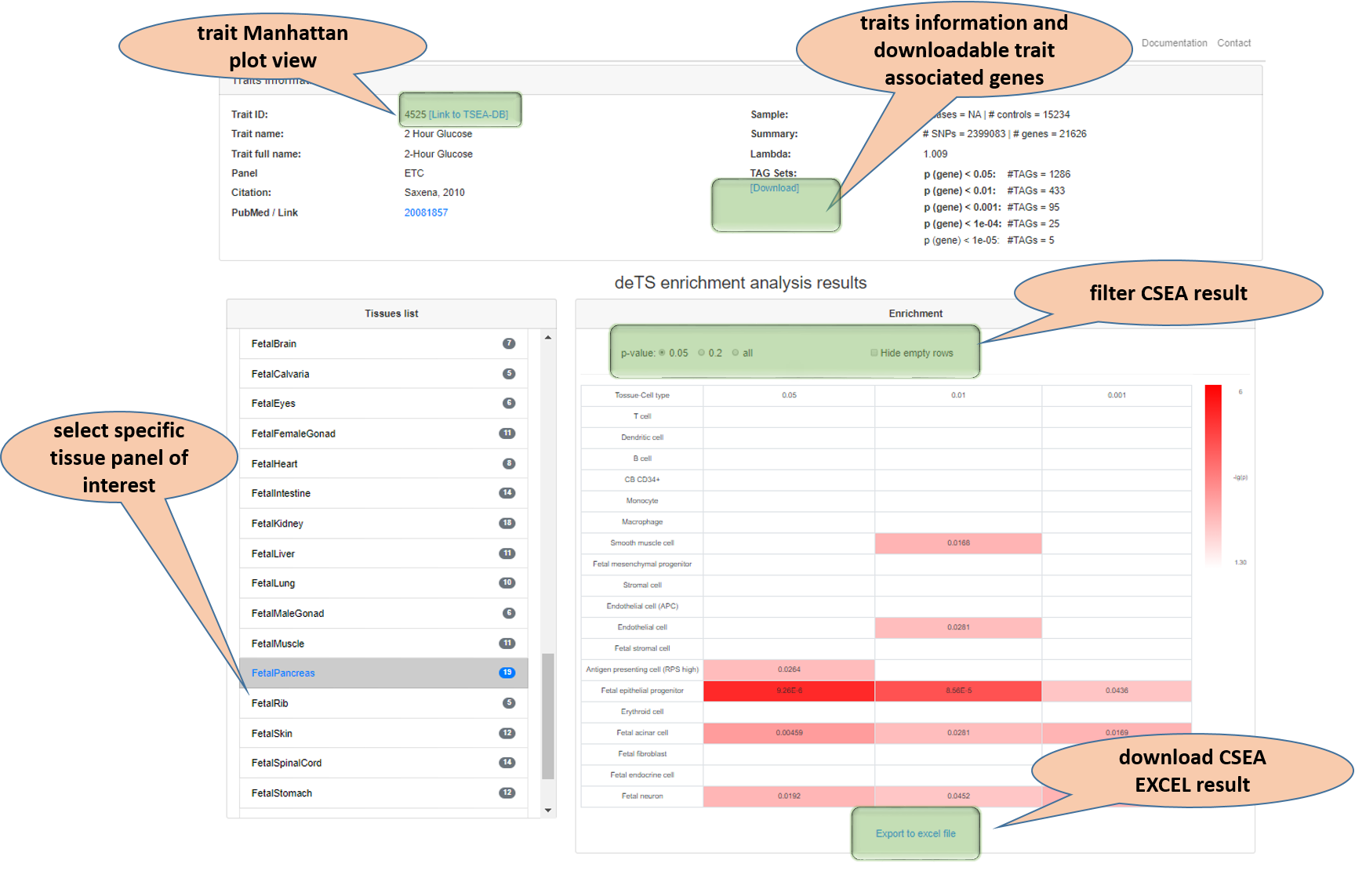Image resolution: width=1355 pixels, height=896 pixels.
Task: Click the count badge next to FetalBrain
Action: pos(508,343)
